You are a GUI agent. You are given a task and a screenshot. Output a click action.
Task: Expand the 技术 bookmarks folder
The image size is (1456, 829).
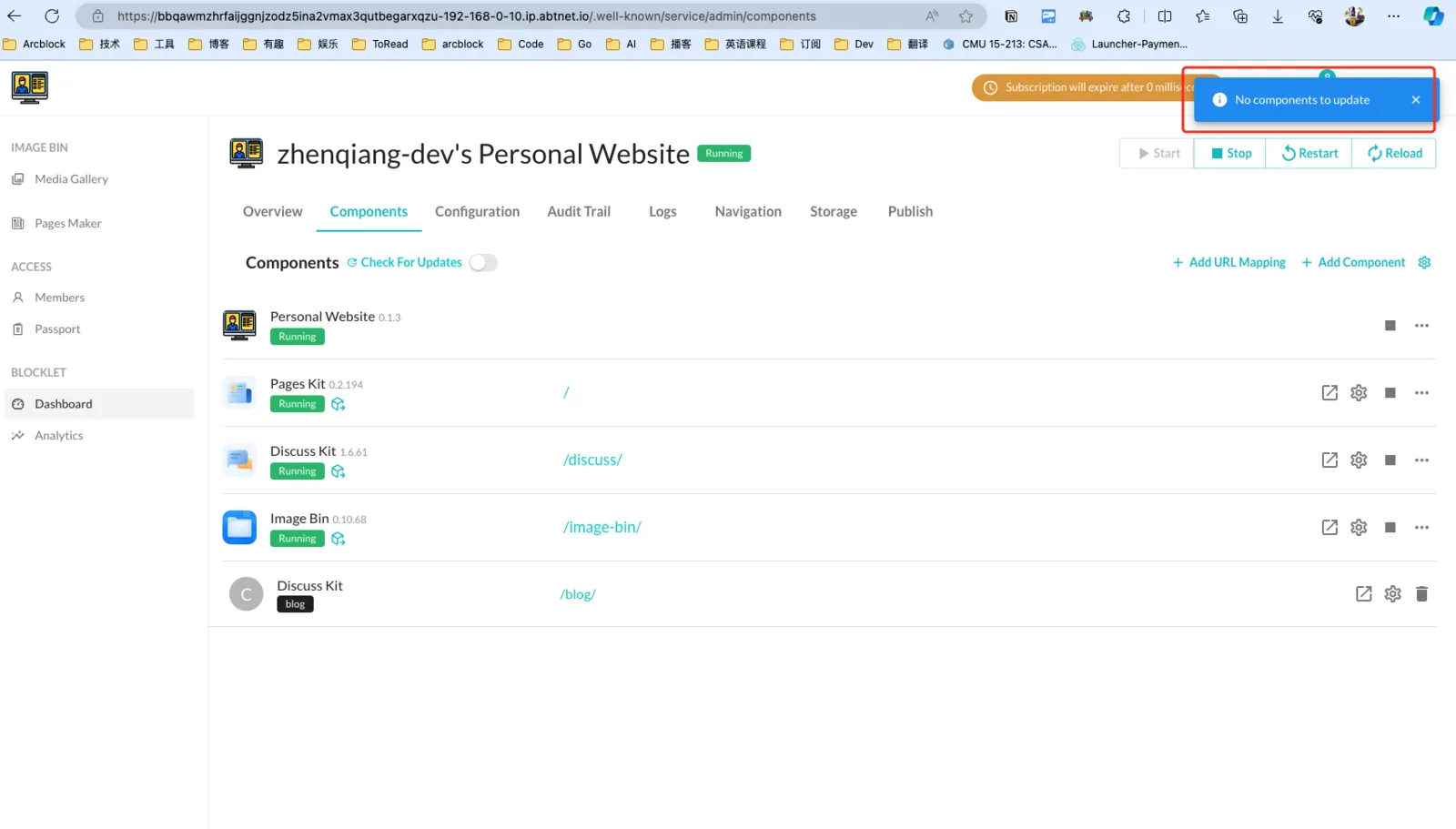(100, 44)
